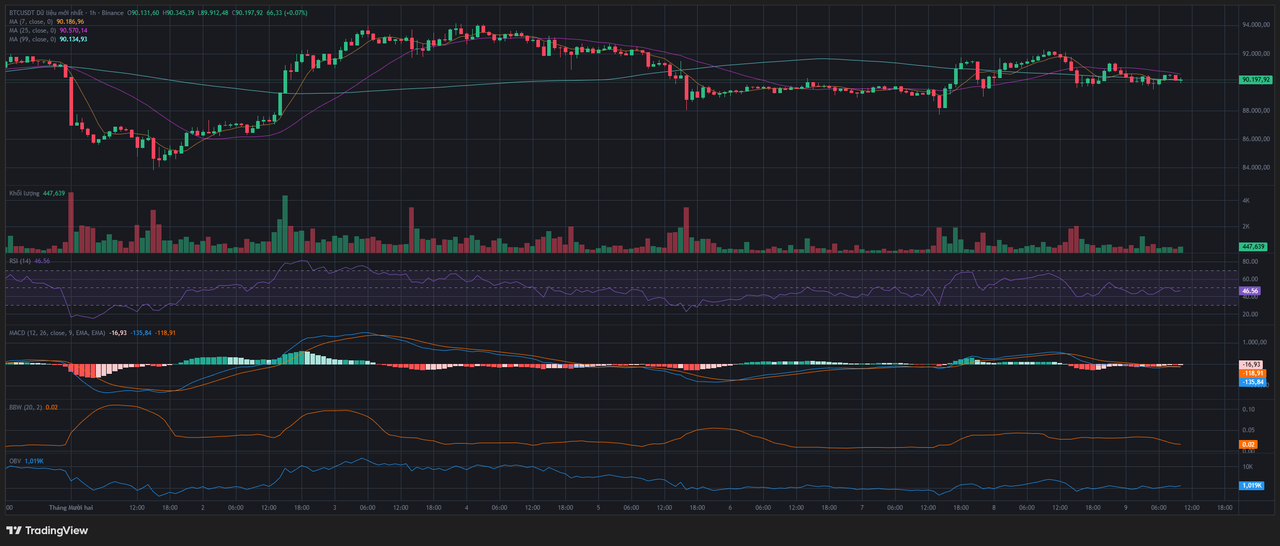Click the low price value L89.912,48
Screen dimensions: 1280x546
pyautogui.click(x=213, y=12)
